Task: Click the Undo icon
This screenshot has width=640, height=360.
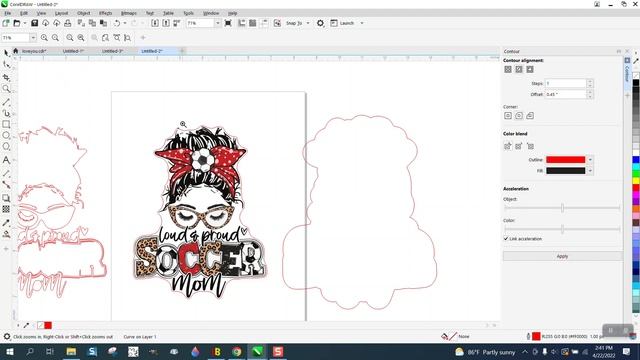Action: [117, 23]
